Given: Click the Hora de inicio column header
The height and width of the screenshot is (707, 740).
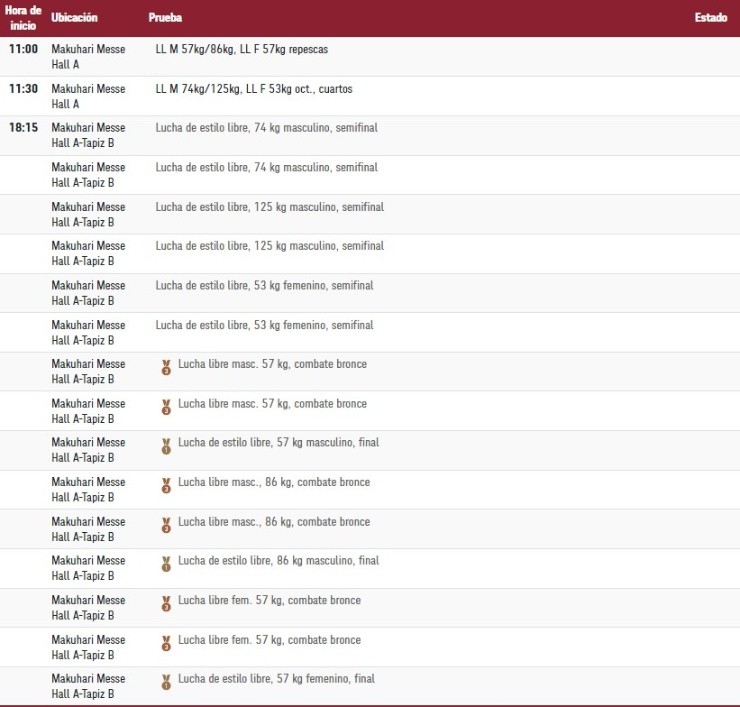Looking at the screenshot, I should click(x=23, y=18).
